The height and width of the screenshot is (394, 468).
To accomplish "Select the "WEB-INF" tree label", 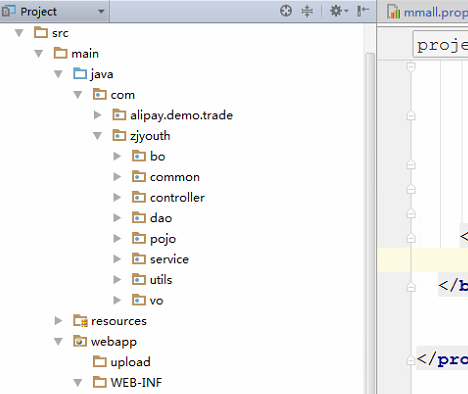I will (136, 383).
